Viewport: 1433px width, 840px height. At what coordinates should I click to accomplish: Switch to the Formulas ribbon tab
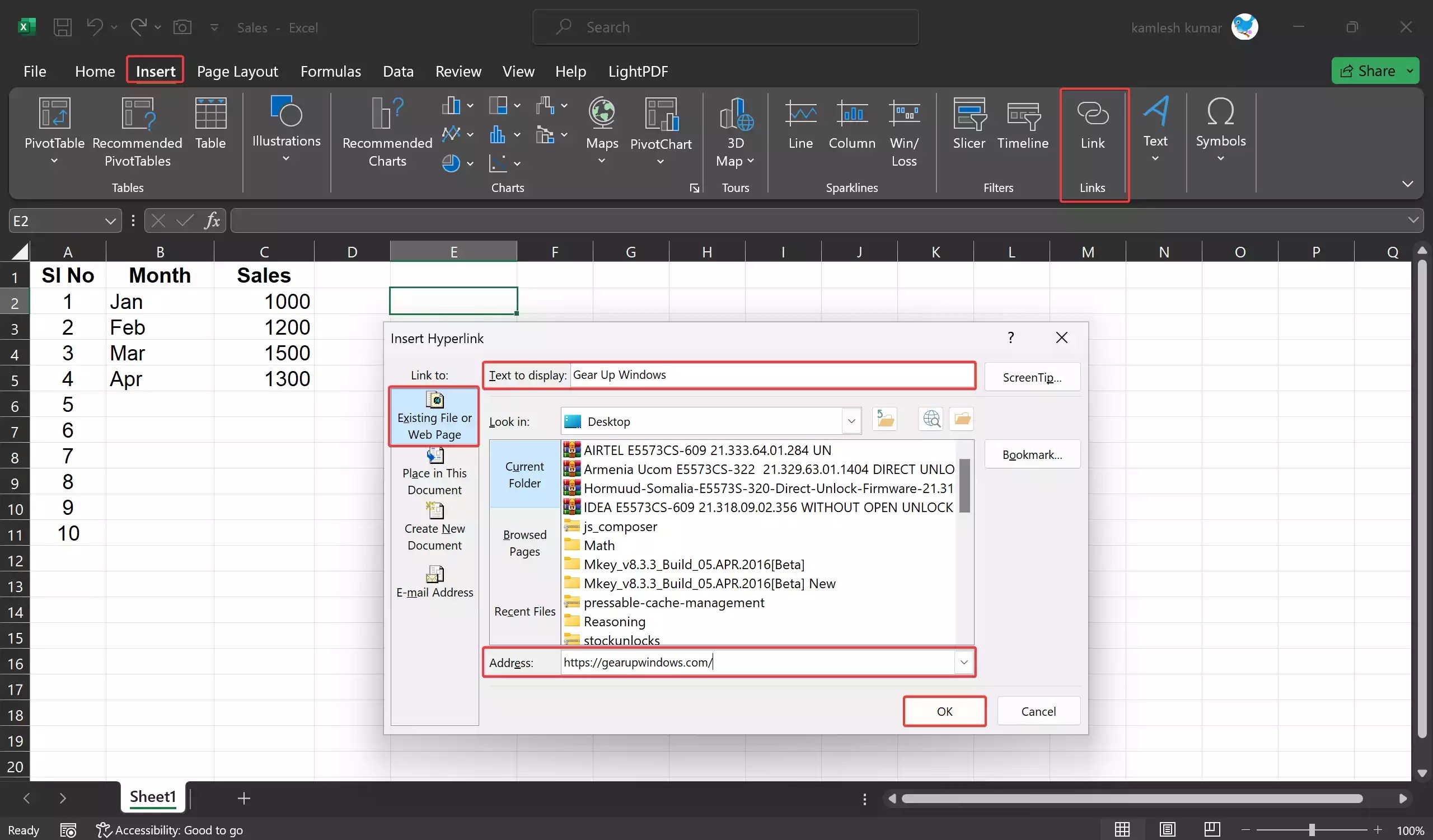pos(331,71)
